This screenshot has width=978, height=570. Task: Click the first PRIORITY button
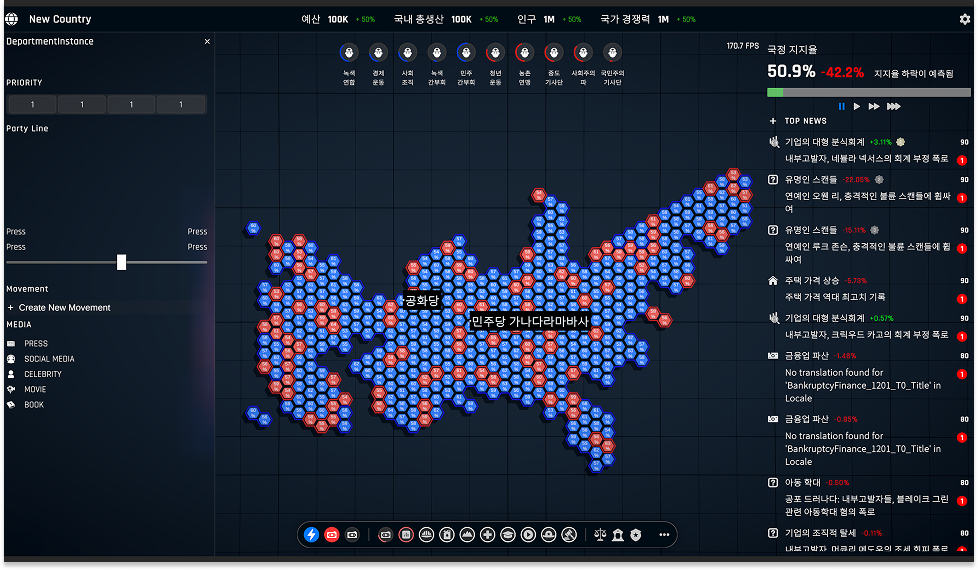(32, 105)
